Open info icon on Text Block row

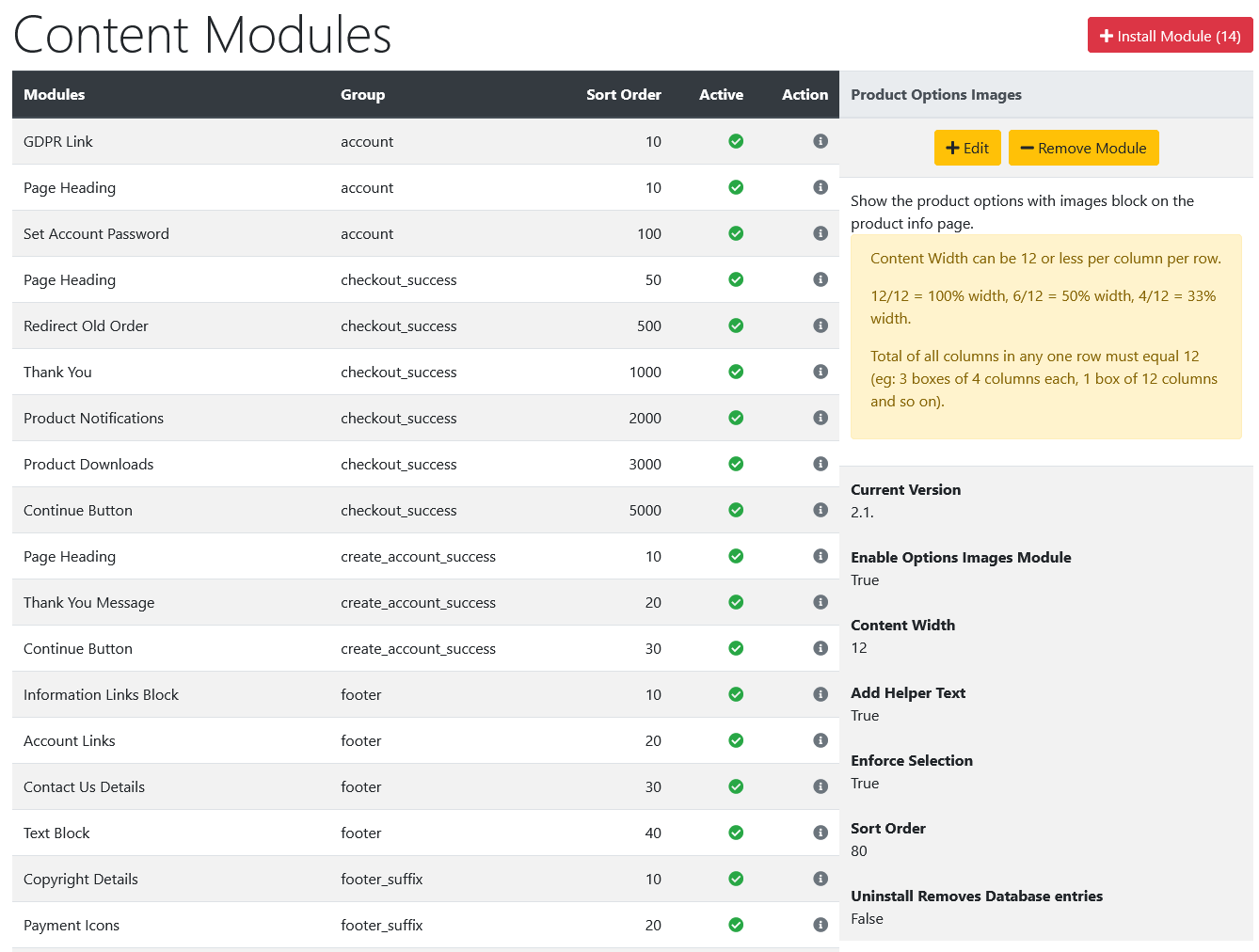click(x=821, y=833)
